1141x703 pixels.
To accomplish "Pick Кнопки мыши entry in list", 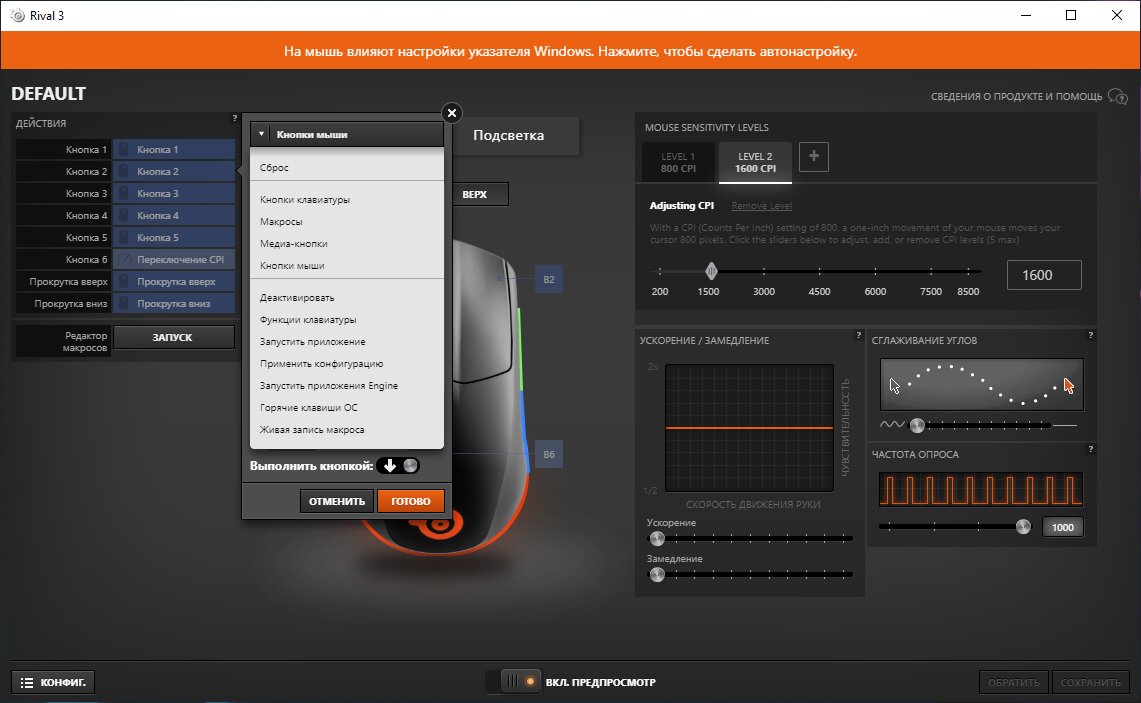I will [x=293, y=266].
